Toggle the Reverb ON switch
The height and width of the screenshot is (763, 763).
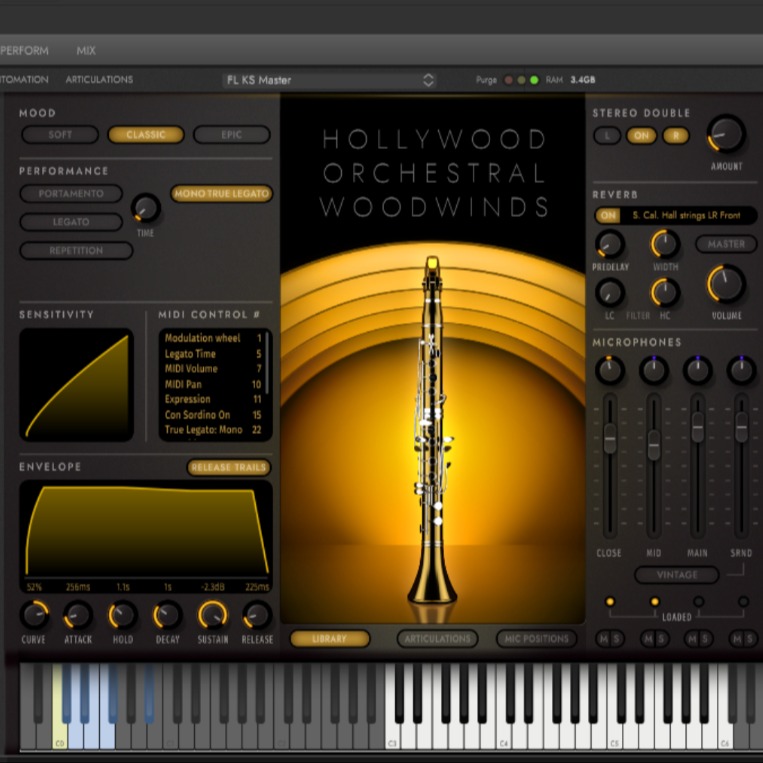[607, 215]
